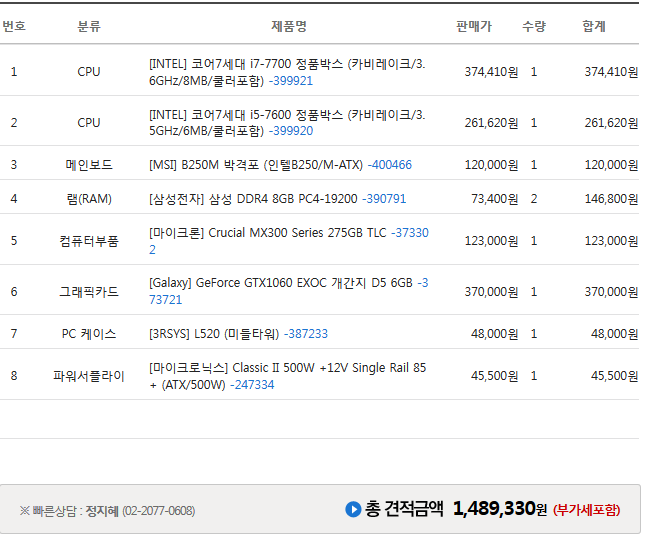
Task: Select the i5-7600 정품박스 product name
Action: tap(287, 123)
